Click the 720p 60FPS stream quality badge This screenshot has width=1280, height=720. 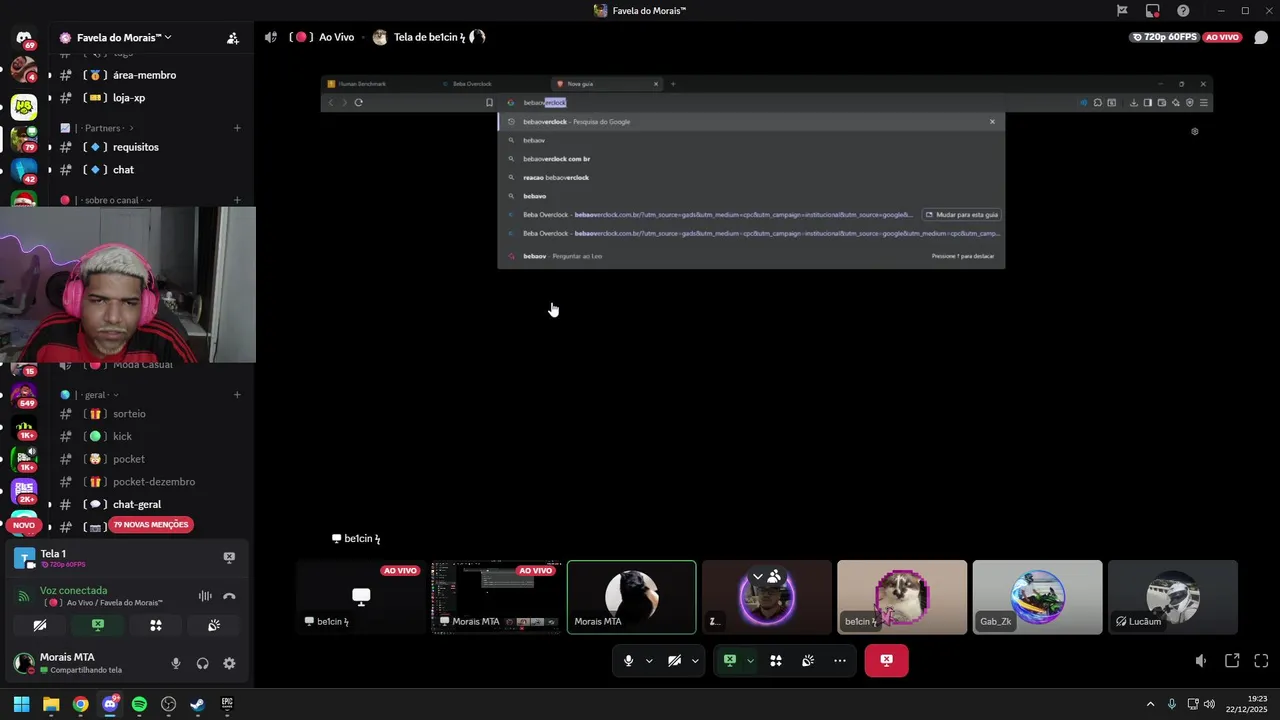(1164, 37)
